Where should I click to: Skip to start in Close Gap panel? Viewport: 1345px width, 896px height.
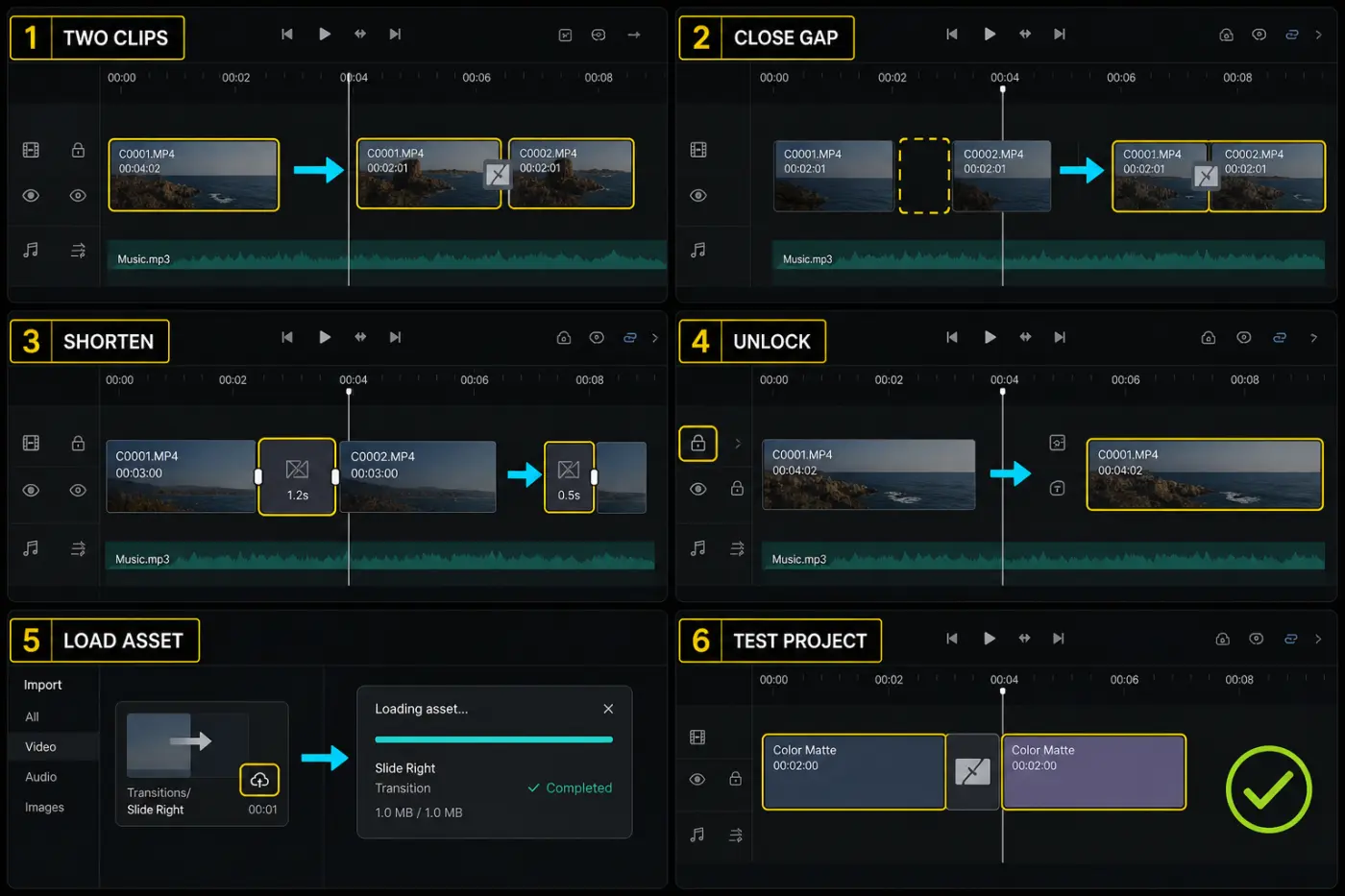point(952,35)
